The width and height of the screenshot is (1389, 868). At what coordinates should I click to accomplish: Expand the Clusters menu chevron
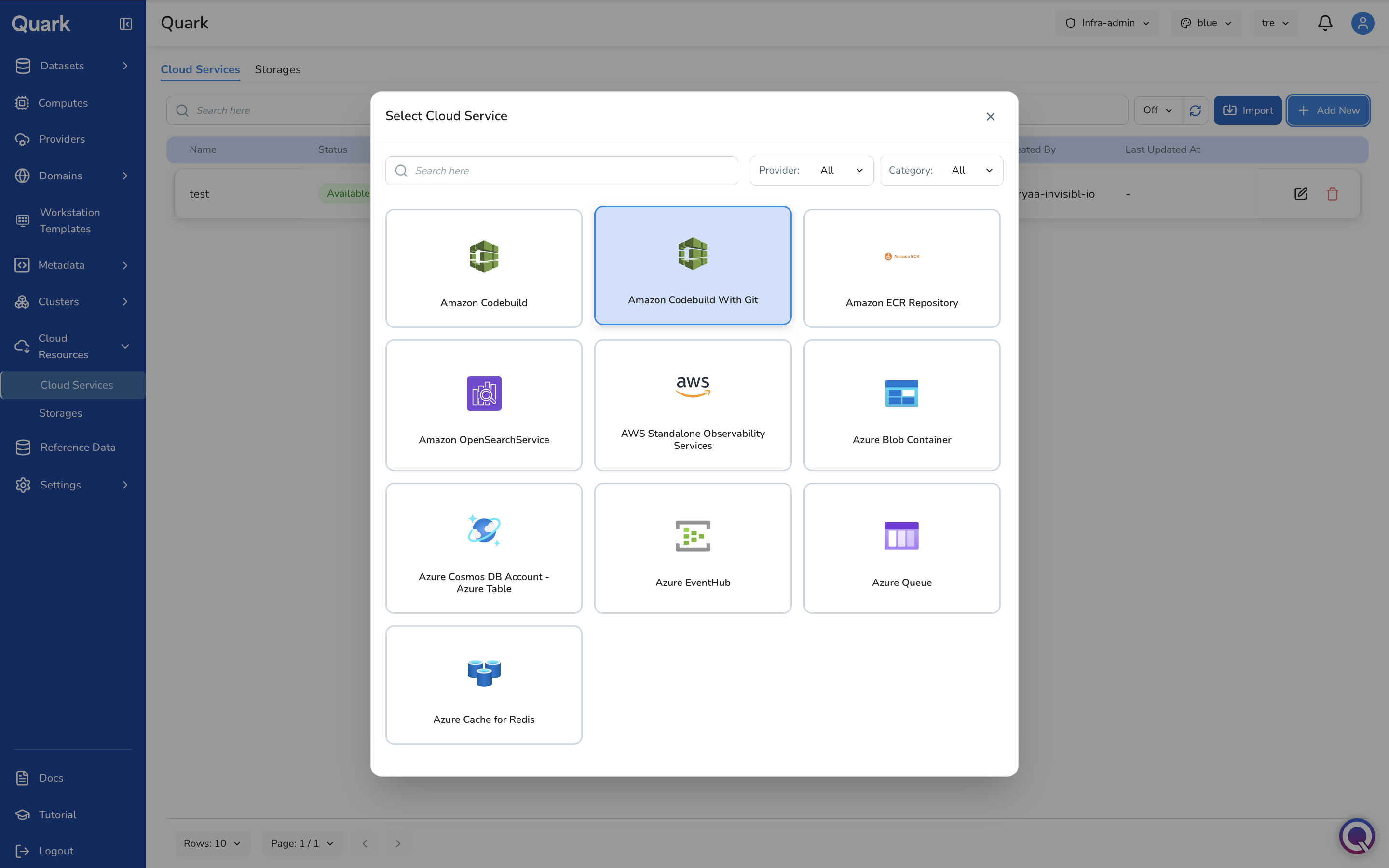click(x=125, y=302)
